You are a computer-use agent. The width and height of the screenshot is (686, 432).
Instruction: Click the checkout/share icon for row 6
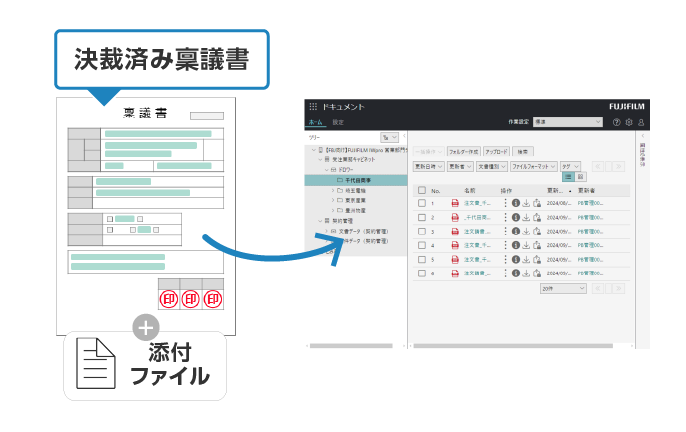coord(537,273)
